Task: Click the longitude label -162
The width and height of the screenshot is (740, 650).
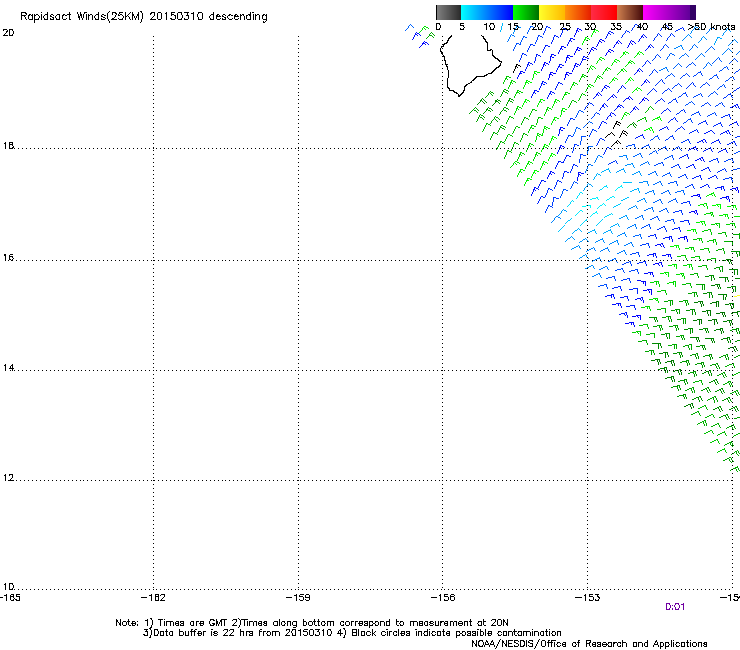Action: pos(153,598)
